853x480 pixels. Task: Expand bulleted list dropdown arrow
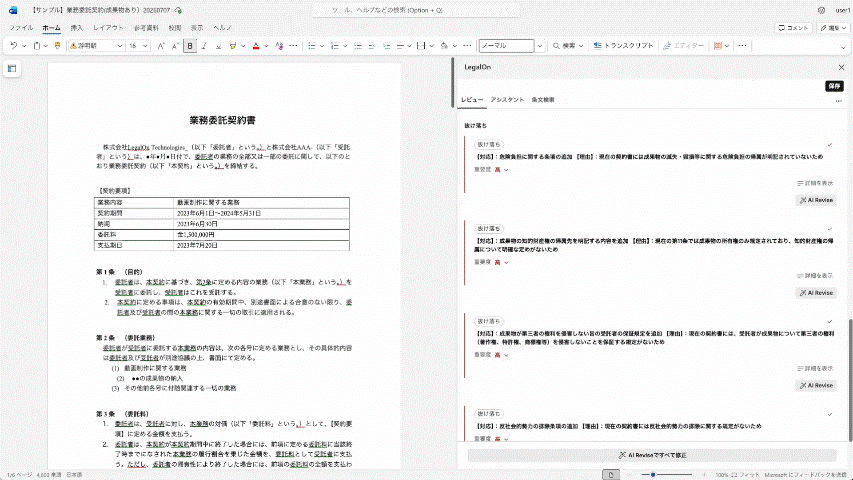(322, 46)
